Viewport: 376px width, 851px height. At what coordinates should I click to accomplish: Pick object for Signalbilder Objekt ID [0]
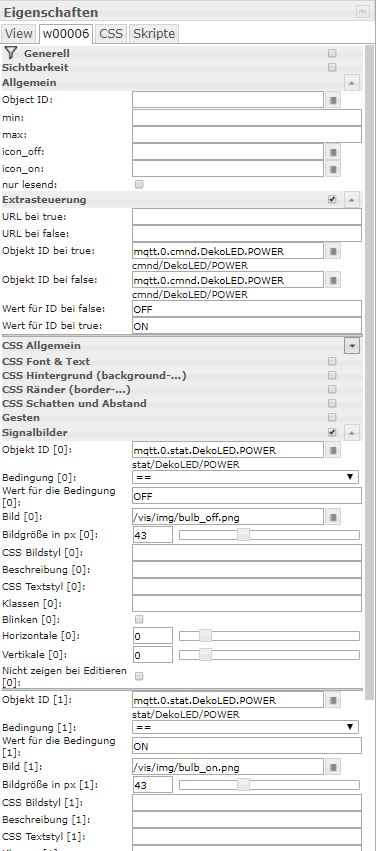(x=333, y=450)
